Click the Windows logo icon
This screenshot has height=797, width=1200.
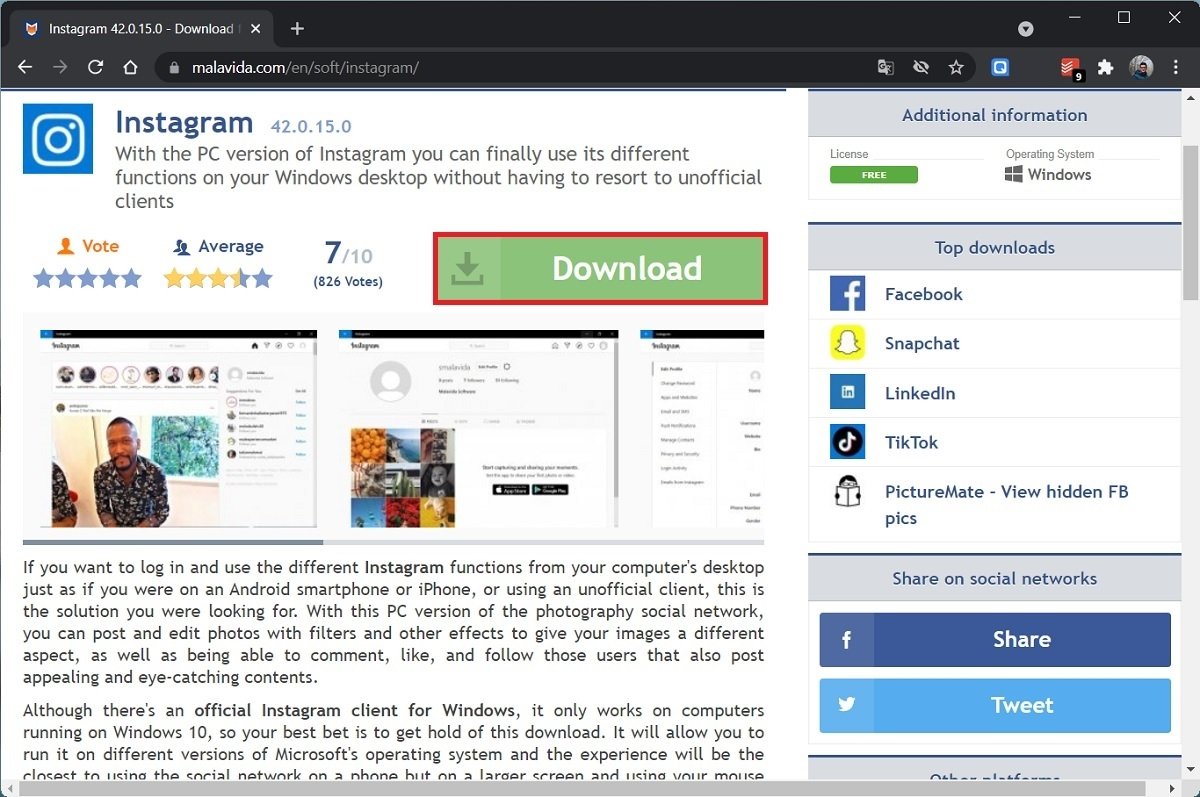[1014, 174]
